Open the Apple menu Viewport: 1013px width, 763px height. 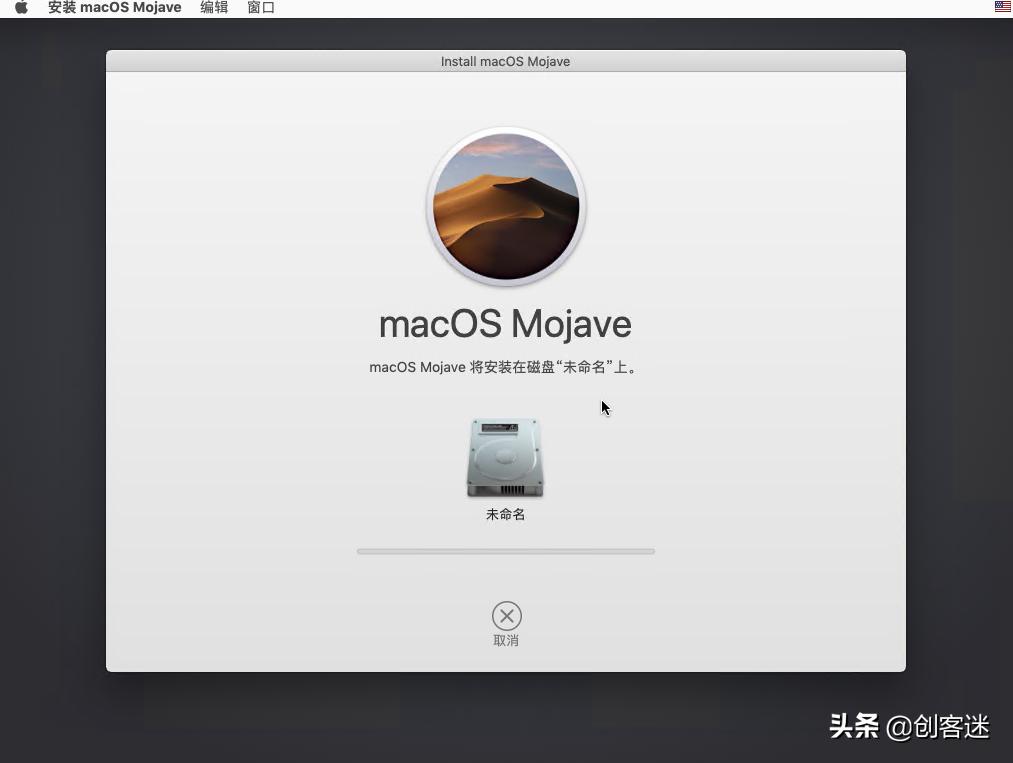[20, 7]
